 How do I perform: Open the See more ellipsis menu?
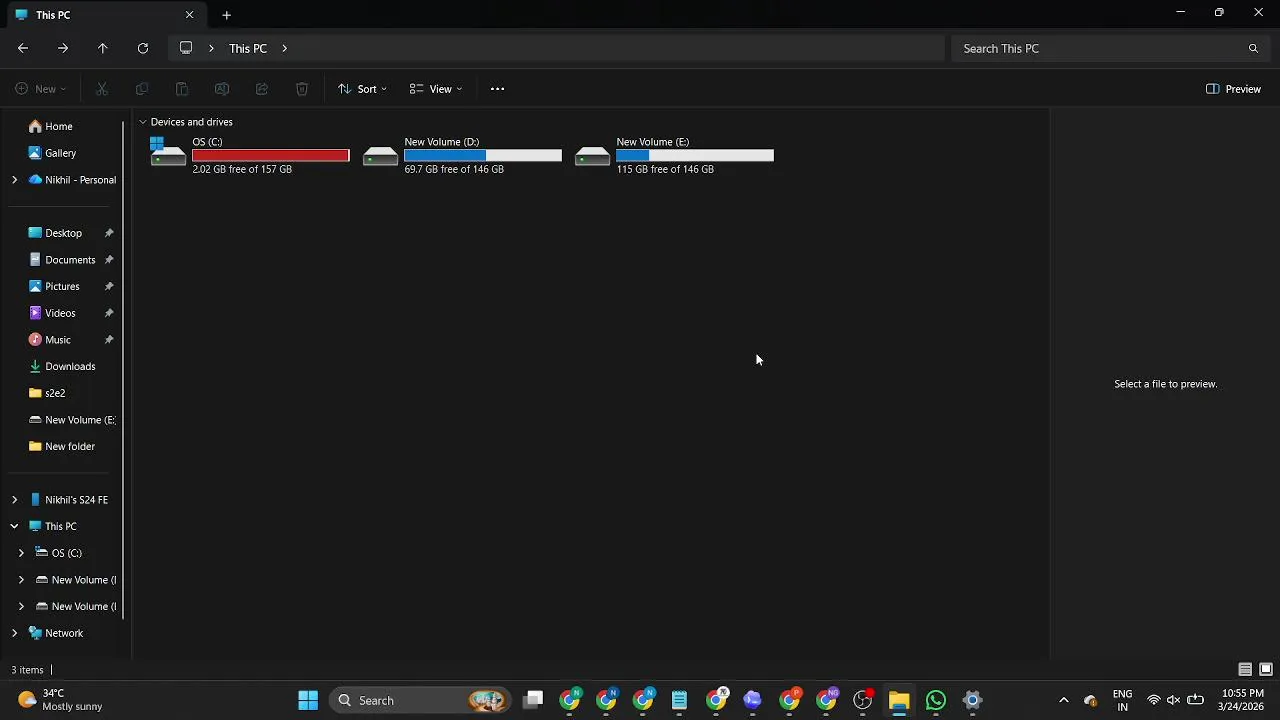pyautogui.click(x=497, y=89)
